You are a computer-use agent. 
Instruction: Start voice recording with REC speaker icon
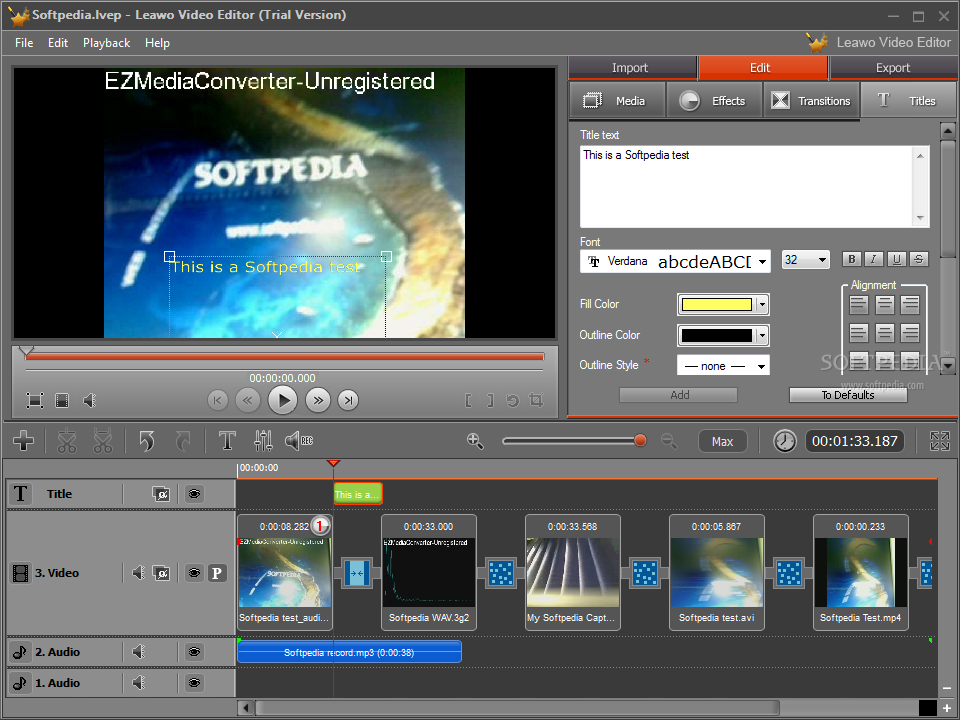299,441
